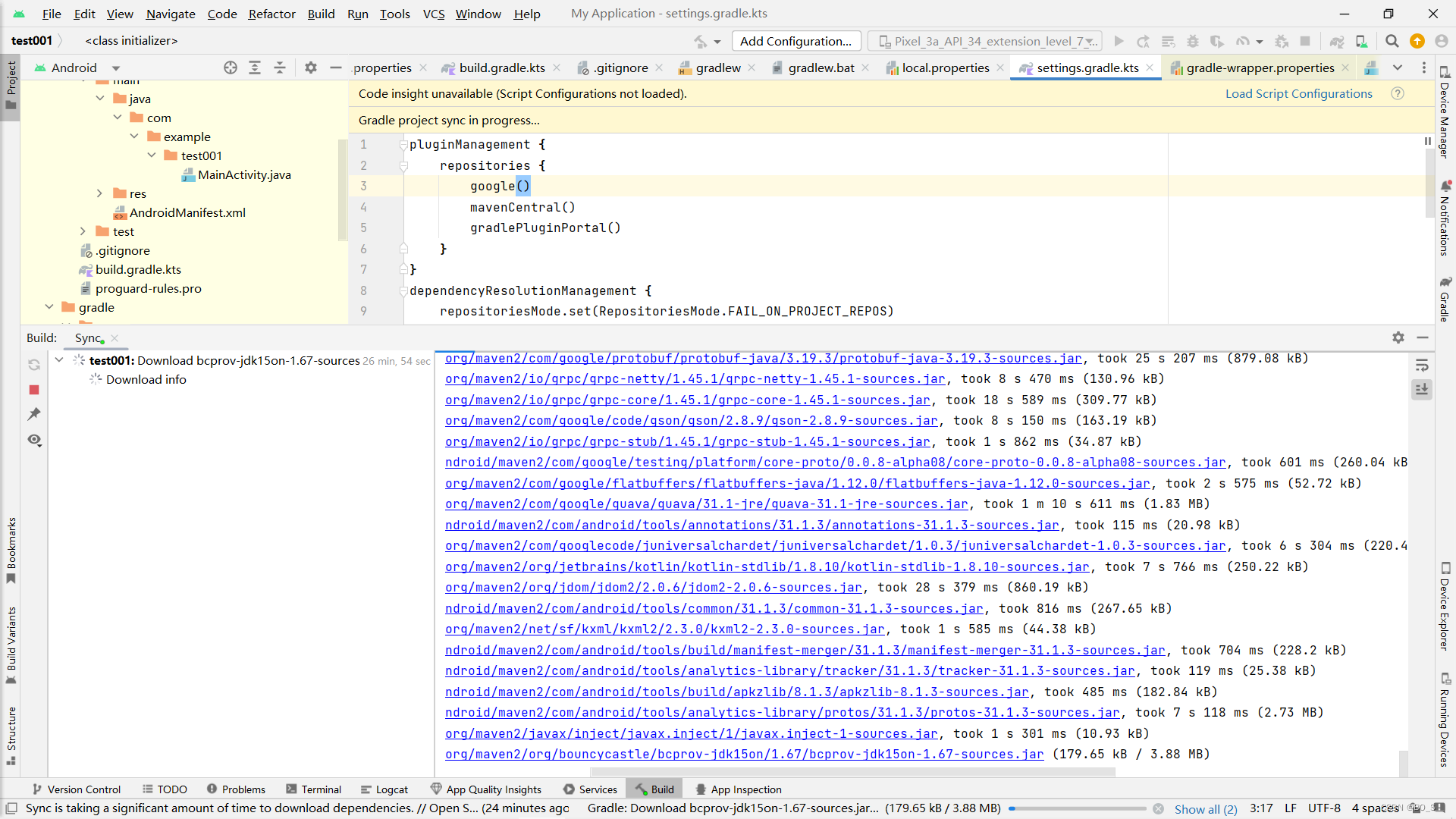
Task: Select opened file locate icon in Project panel
Action: tap(231, 67)
